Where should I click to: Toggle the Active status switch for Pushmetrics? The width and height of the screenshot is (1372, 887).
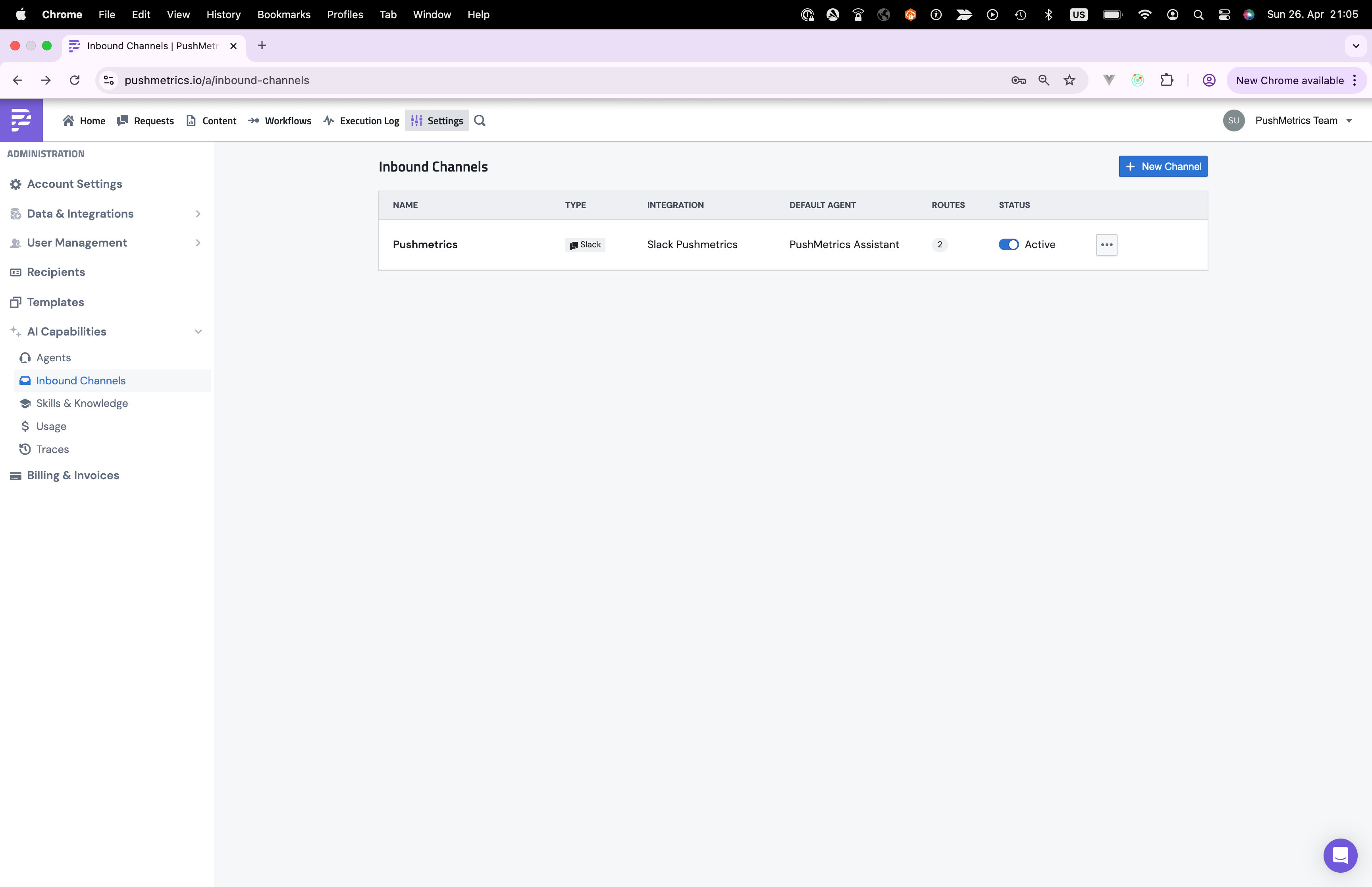pyautogui.click(x=1008, y=245)
